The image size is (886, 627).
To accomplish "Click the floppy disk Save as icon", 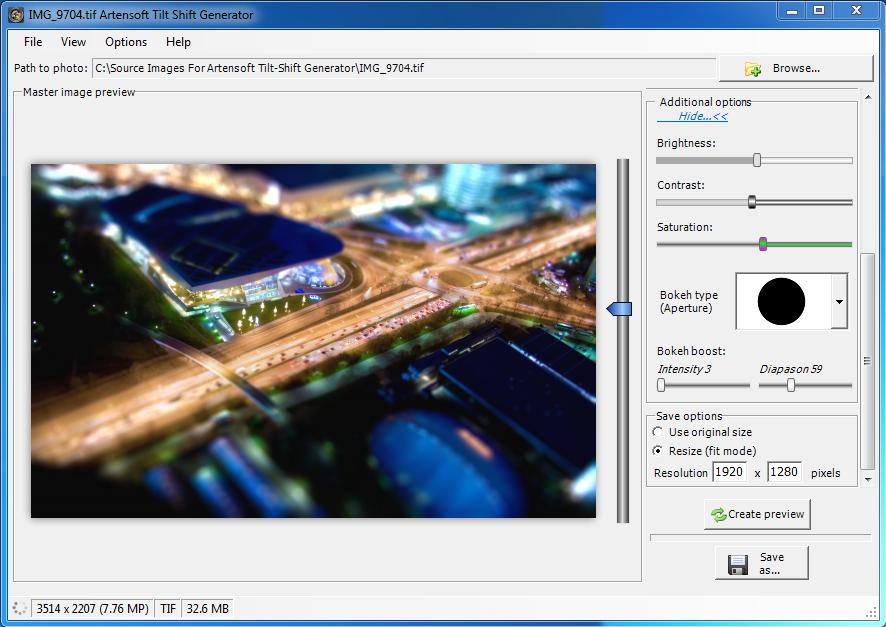I will [x=738, y=564].
